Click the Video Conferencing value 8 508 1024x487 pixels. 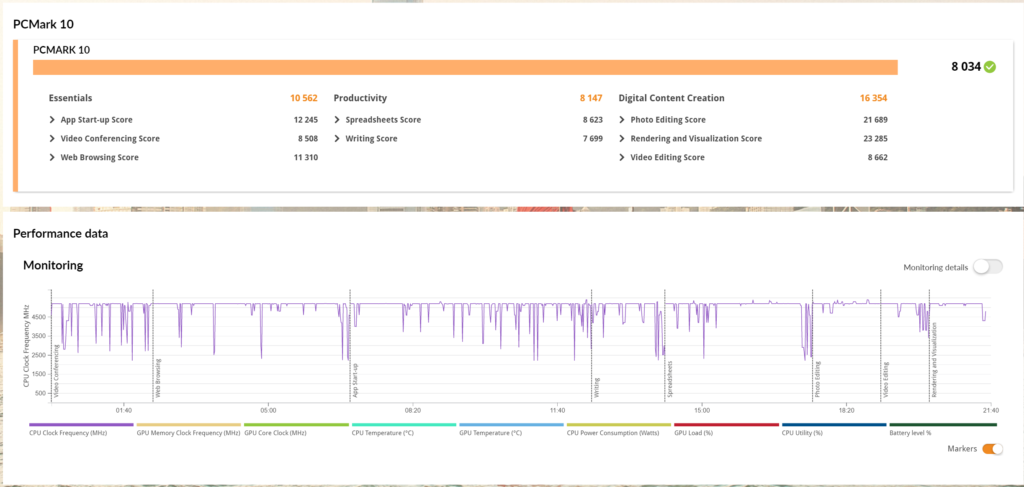tap(308, 138)
